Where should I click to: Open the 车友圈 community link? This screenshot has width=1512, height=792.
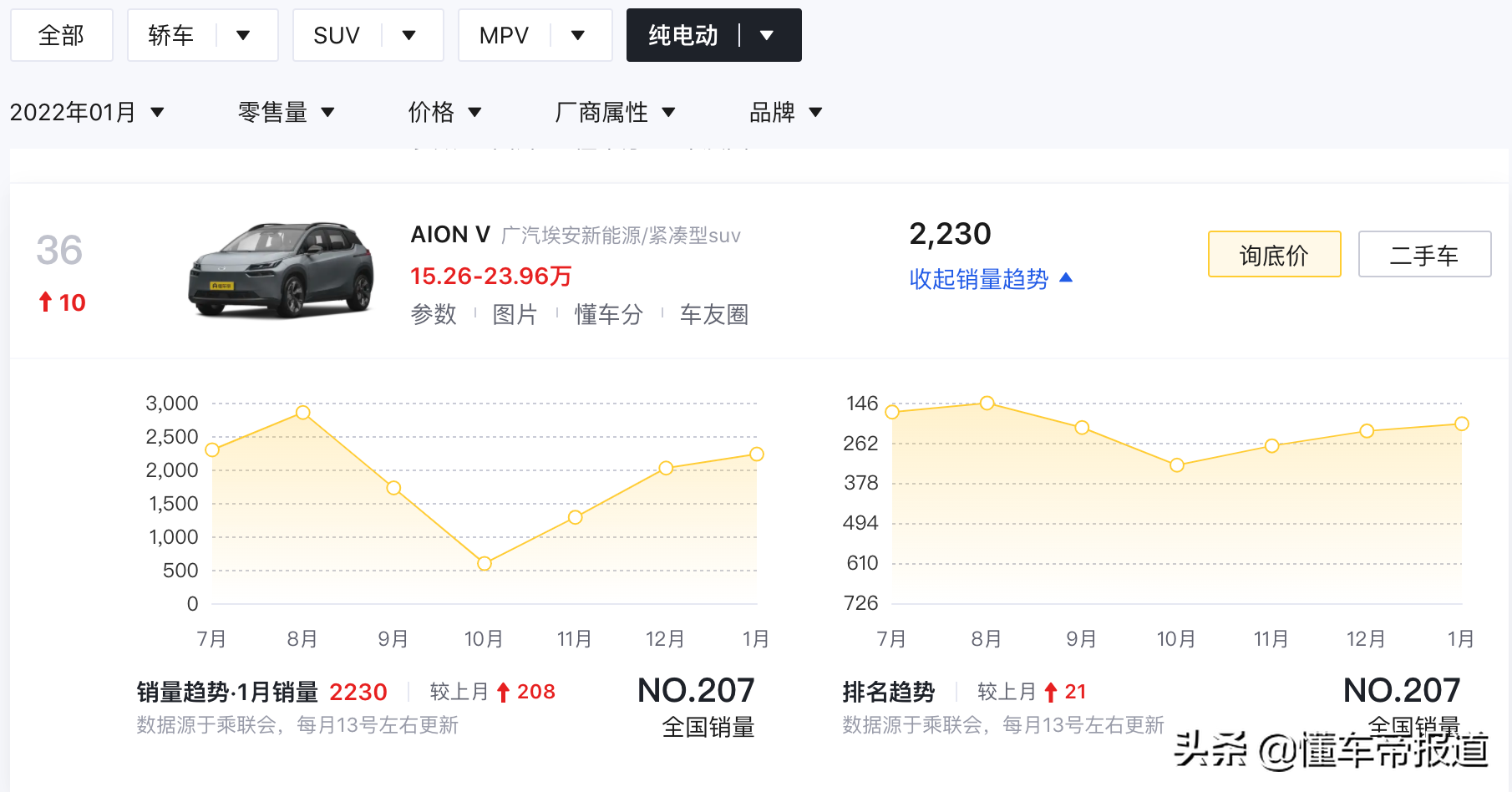[714, 314]
